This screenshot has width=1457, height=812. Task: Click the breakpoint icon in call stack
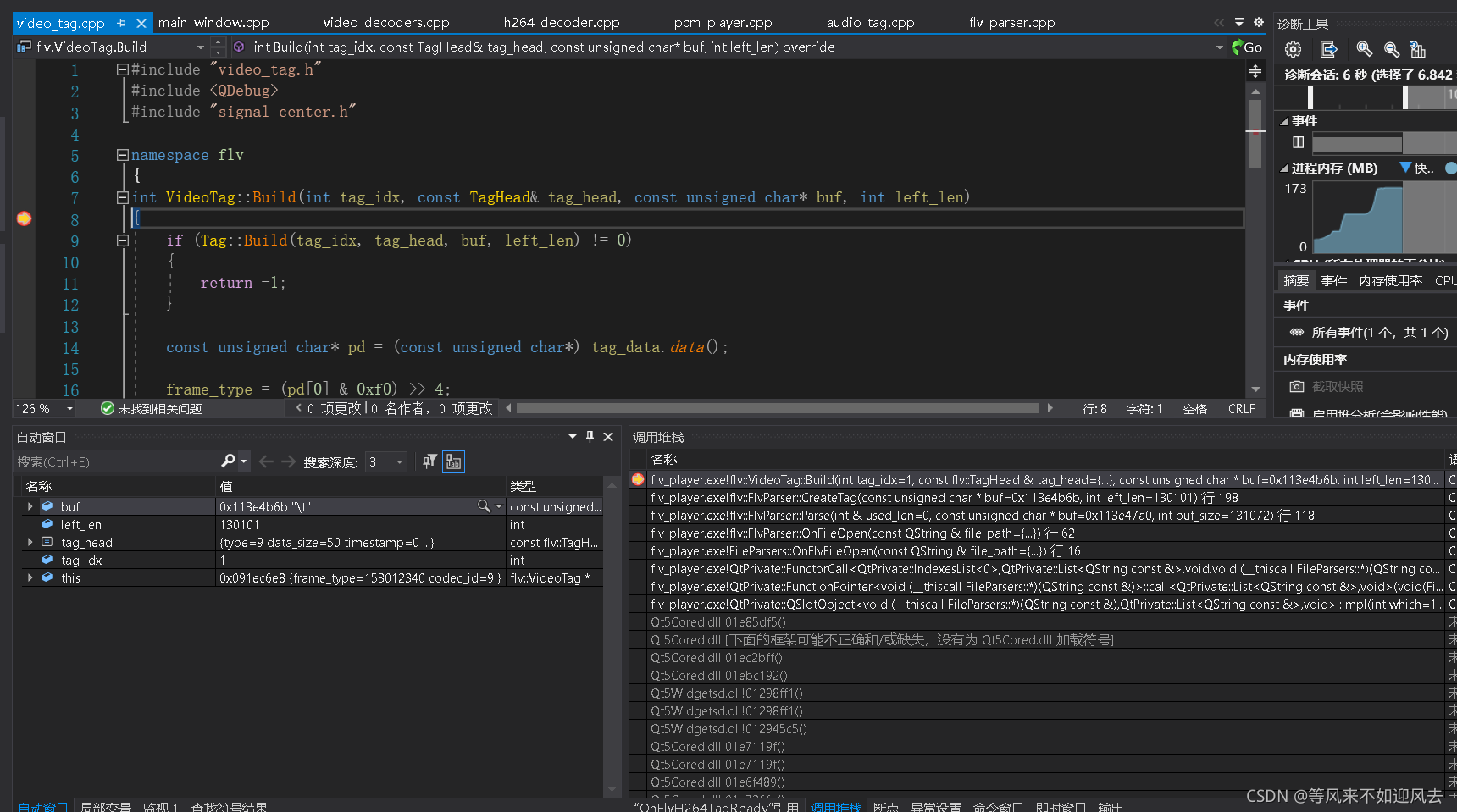coord(638,479)
